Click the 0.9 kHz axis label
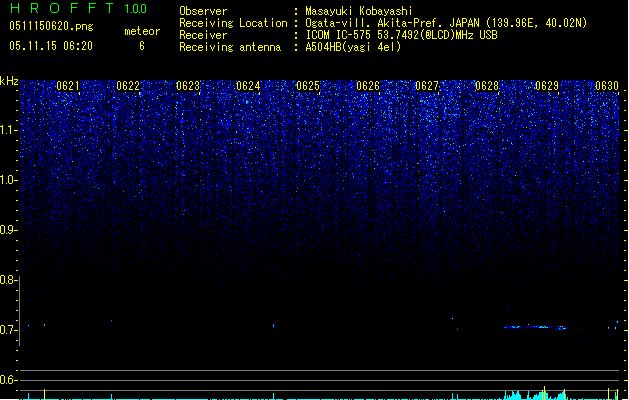629x400 pixels. pos(9,230)
